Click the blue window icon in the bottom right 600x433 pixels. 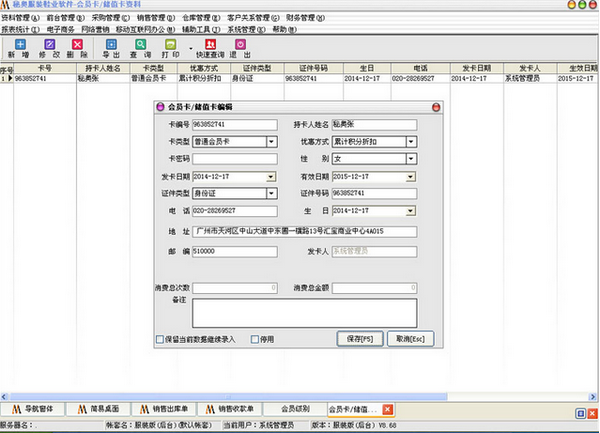580,413
